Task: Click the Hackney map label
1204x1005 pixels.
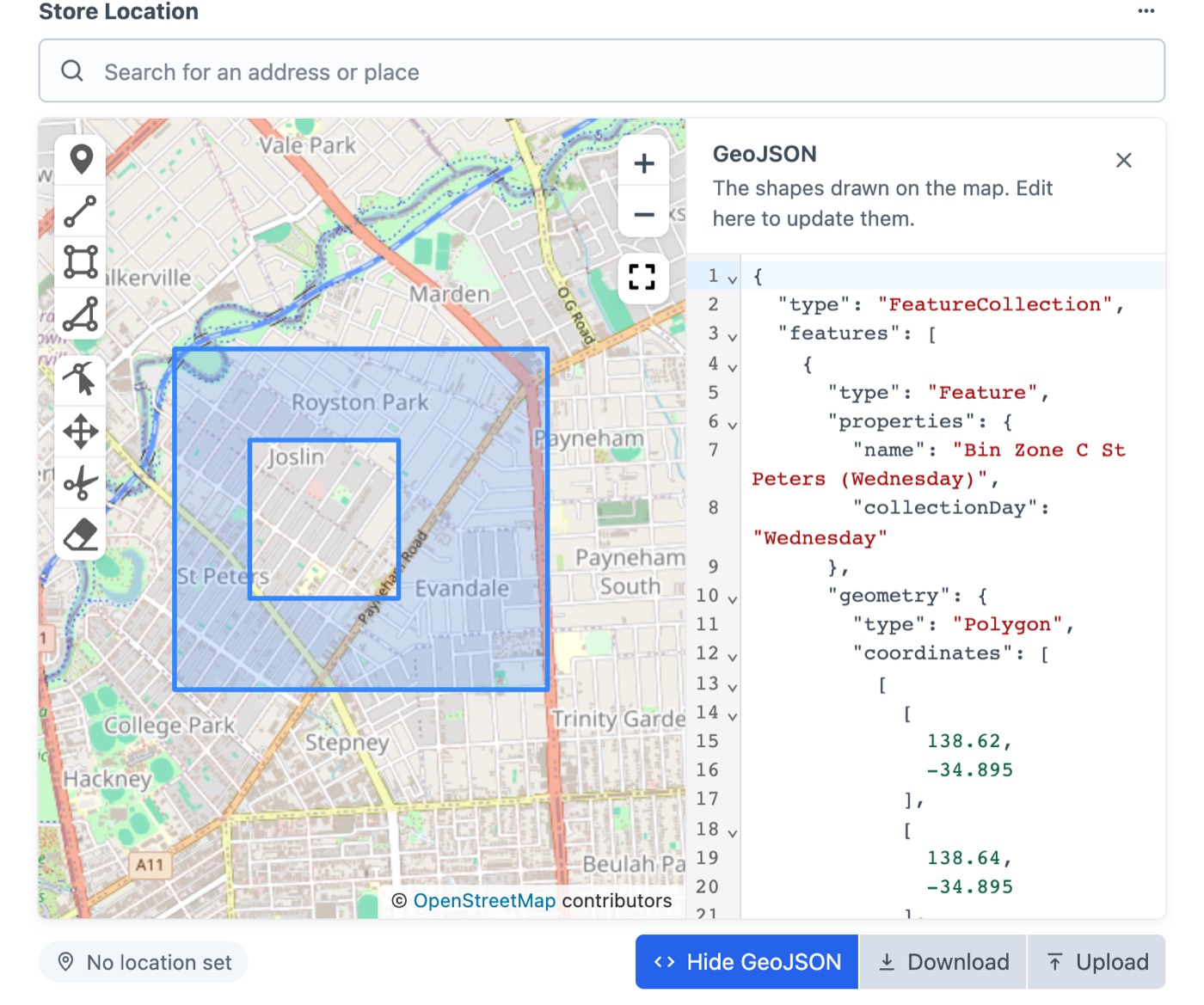Action: click(107, 780)
